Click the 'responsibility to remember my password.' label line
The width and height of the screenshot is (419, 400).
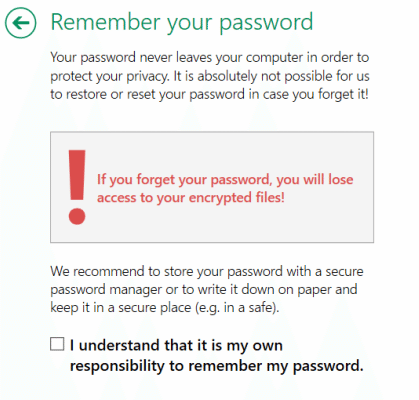tap(216, 366)
